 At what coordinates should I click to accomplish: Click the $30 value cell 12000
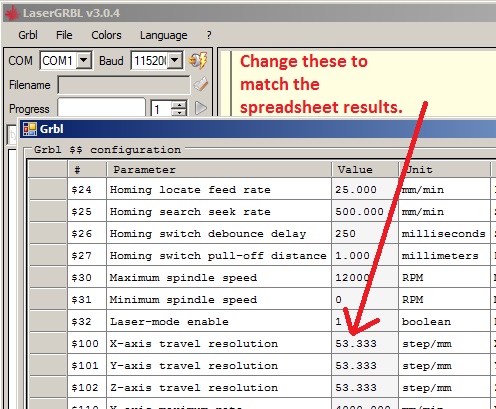[365, 277]
